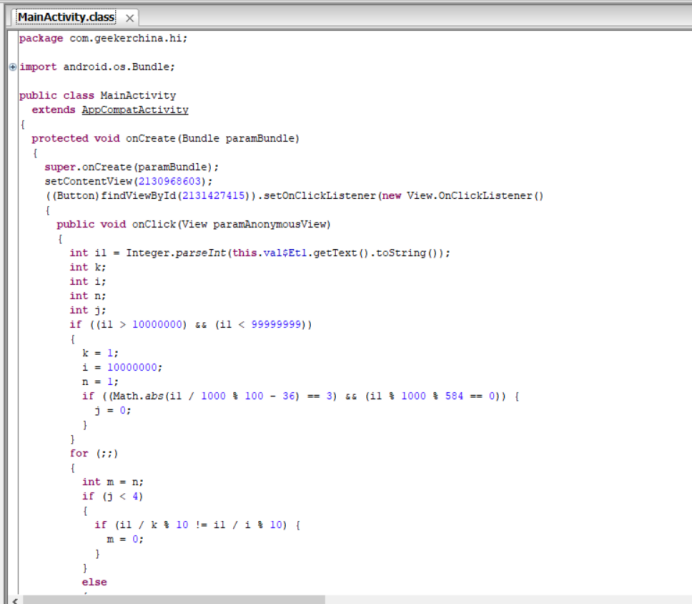Click the setContentView(2130968603) line
The image size is (693, 604).
(129, 181)
